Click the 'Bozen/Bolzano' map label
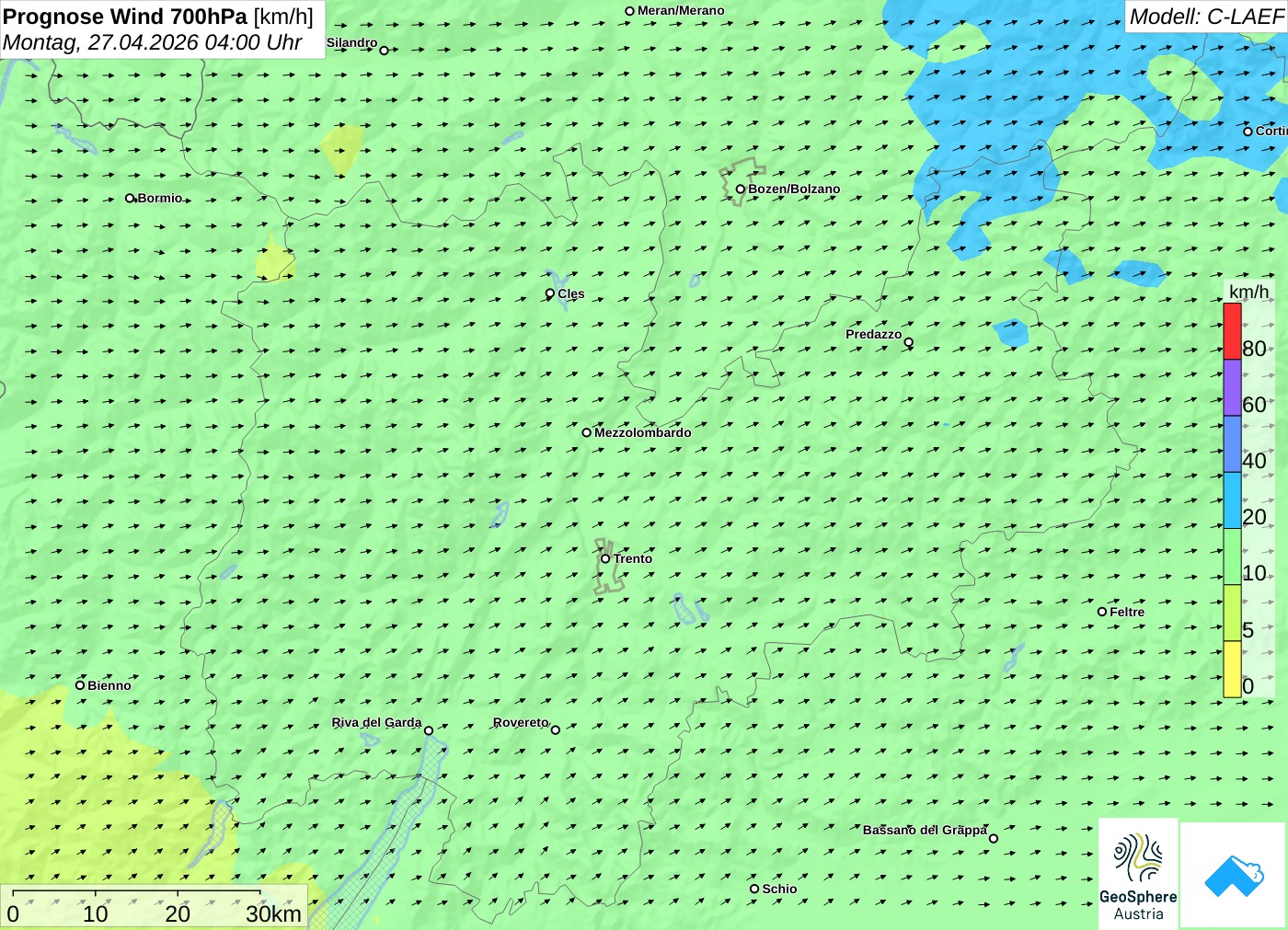 (794, 189)
